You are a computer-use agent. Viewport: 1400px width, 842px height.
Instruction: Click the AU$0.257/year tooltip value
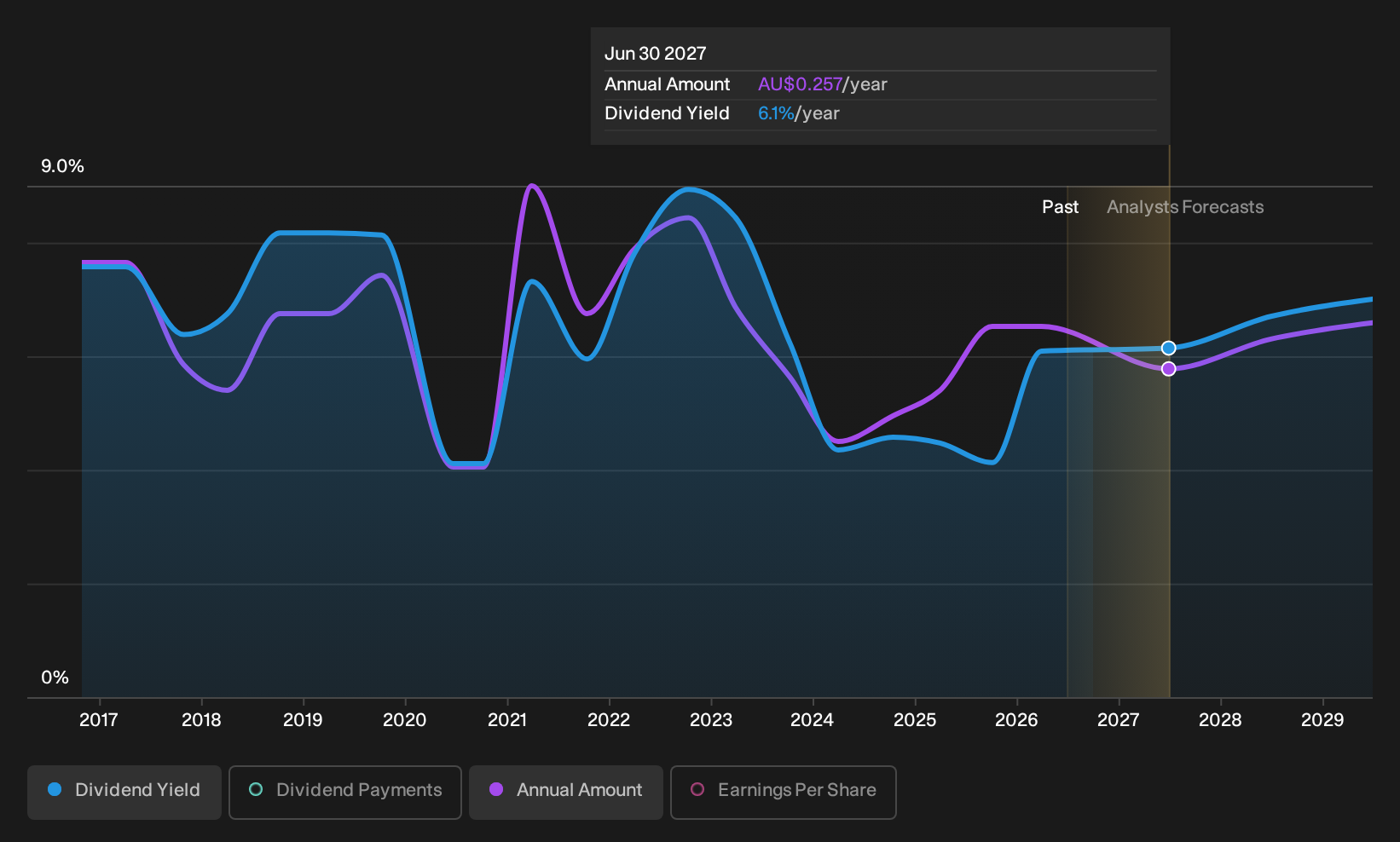point(823,84)
